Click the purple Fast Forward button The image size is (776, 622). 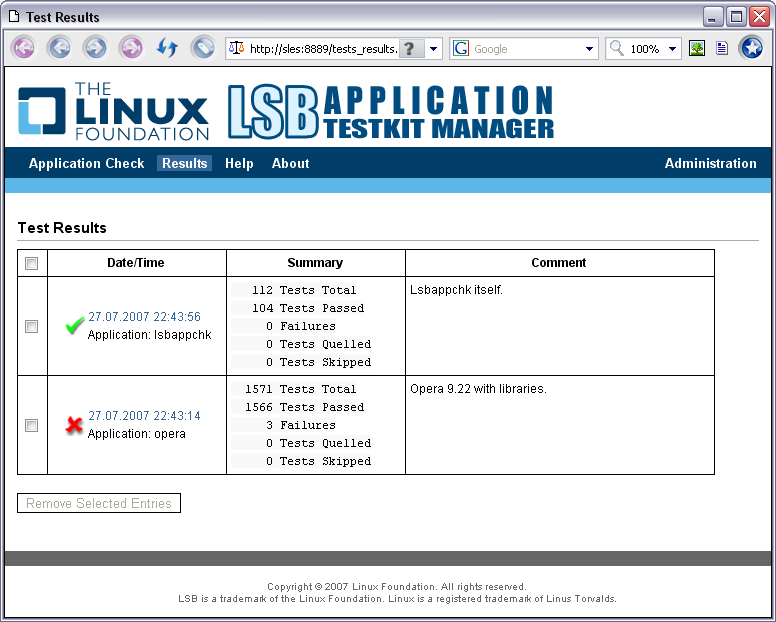132,48
